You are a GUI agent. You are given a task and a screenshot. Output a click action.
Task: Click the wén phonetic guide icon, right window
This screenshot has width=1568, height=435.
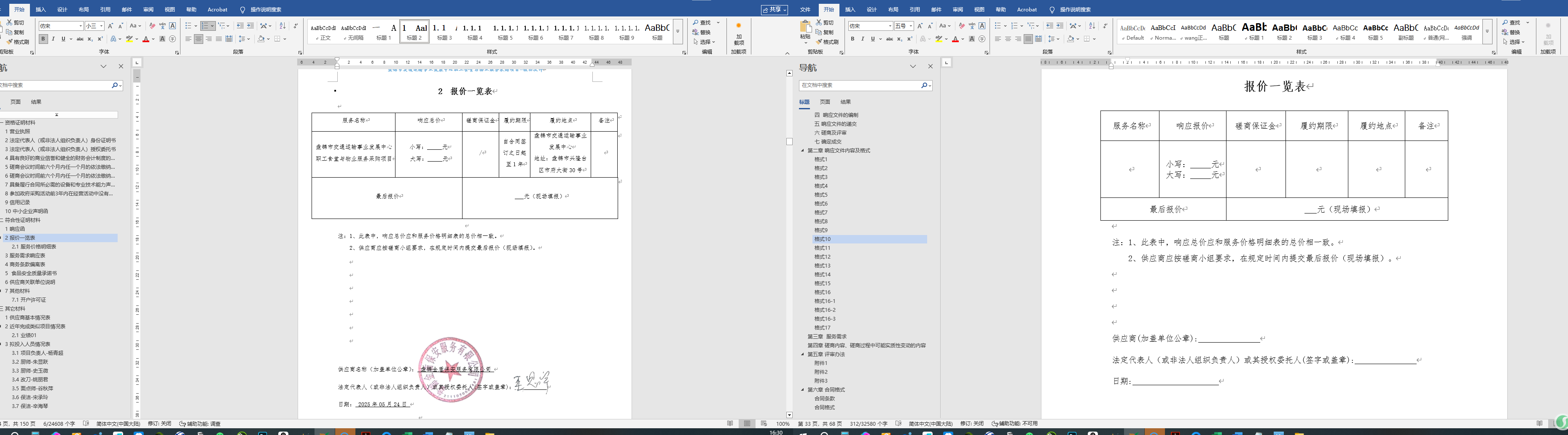(x=971, y=26)
